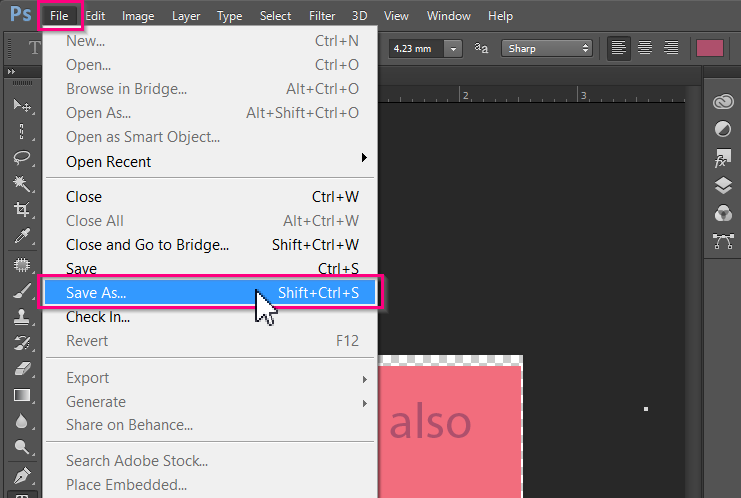
Task: Expand the Generate submenu
Action: (364, 404)
